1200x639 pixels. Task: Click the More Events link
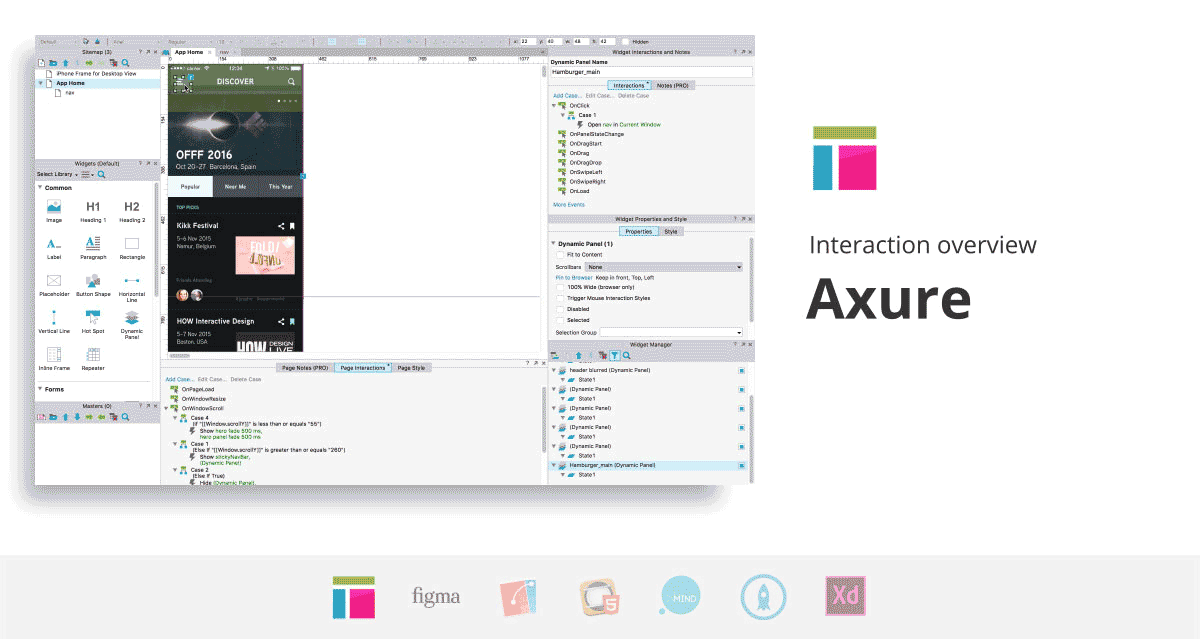tap(569, 205)
